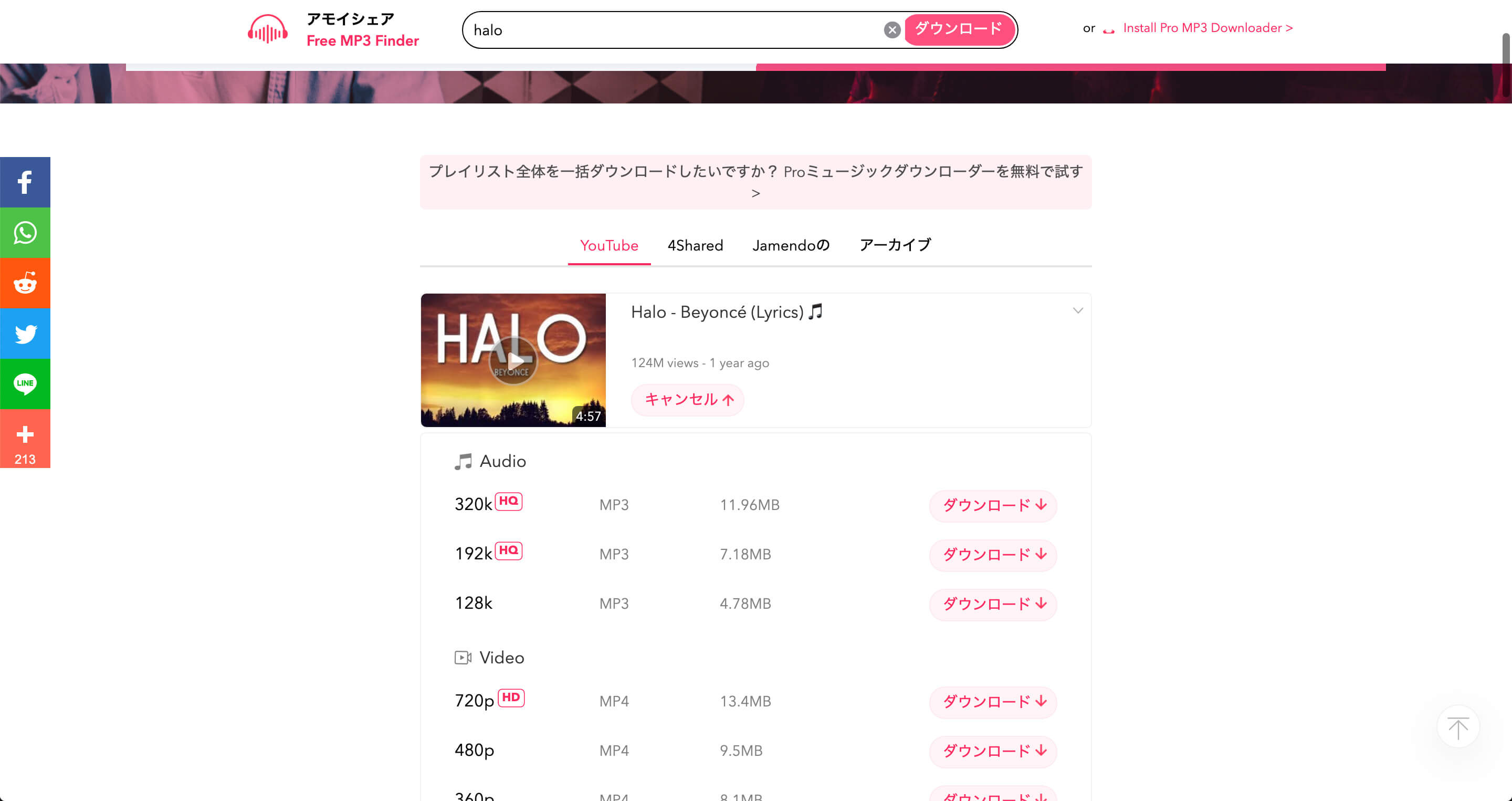Share through the LINE icon
Viewport: 1512px width, 801px height.
[x=25, y=384]
